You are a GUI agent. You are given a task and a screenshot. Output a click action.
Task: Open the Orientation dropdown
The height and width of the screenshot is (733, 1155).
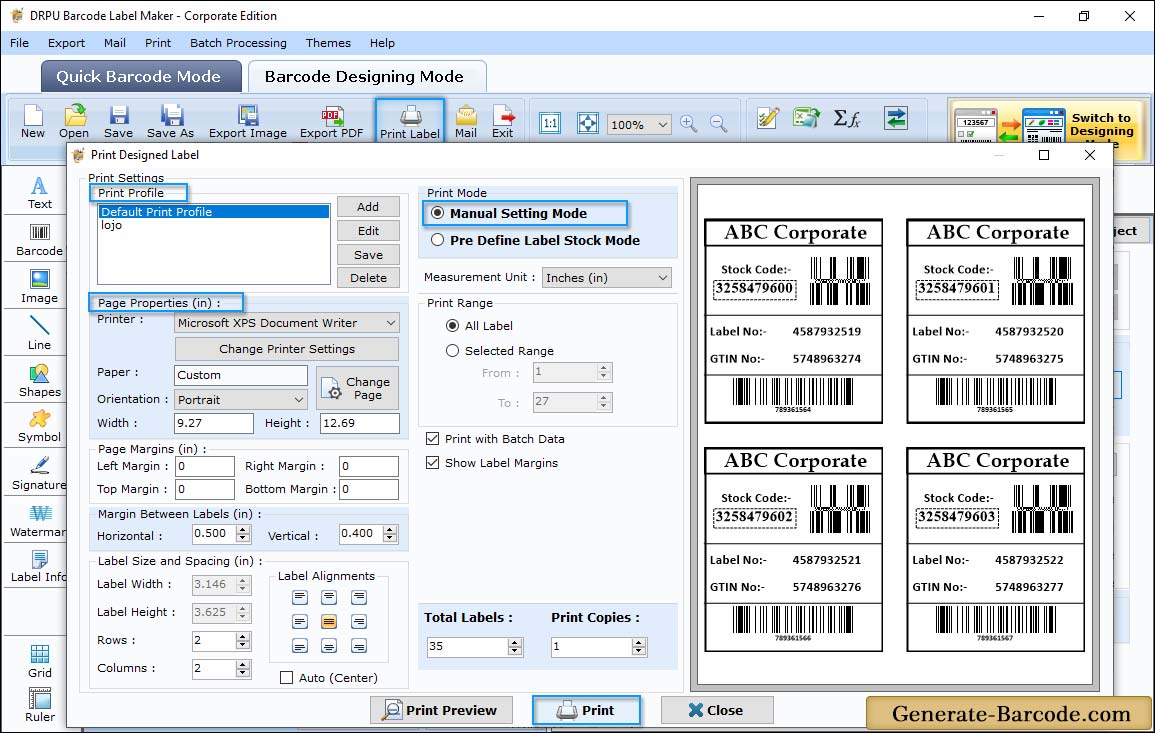[x=241, y=399]
